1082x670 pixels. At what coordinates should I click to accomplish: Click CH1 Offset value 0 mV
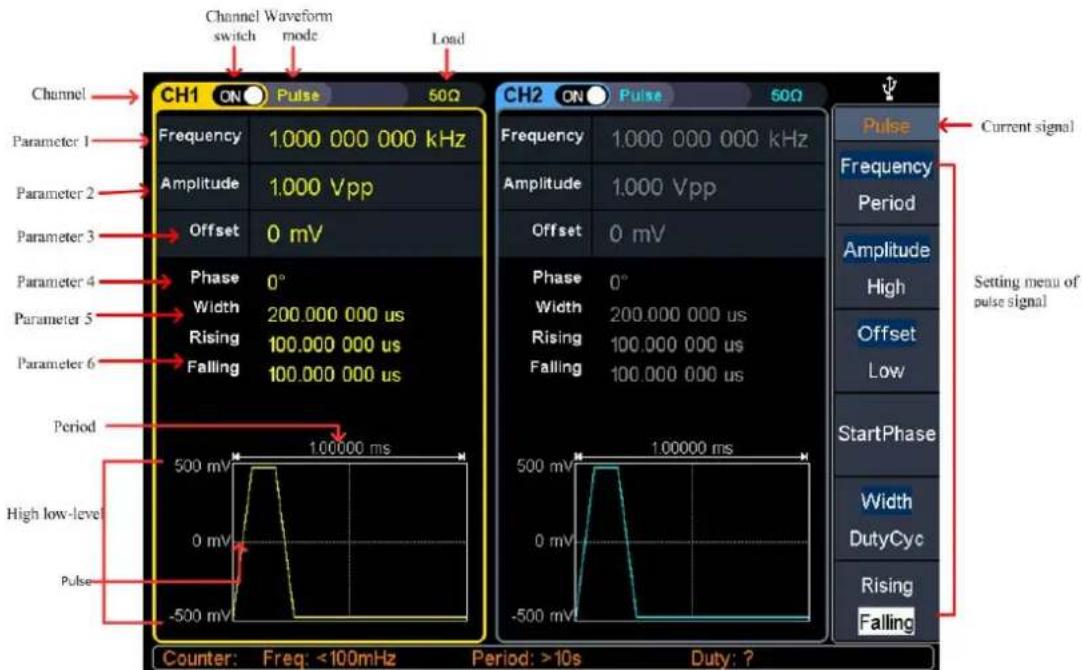click(295, 234)
